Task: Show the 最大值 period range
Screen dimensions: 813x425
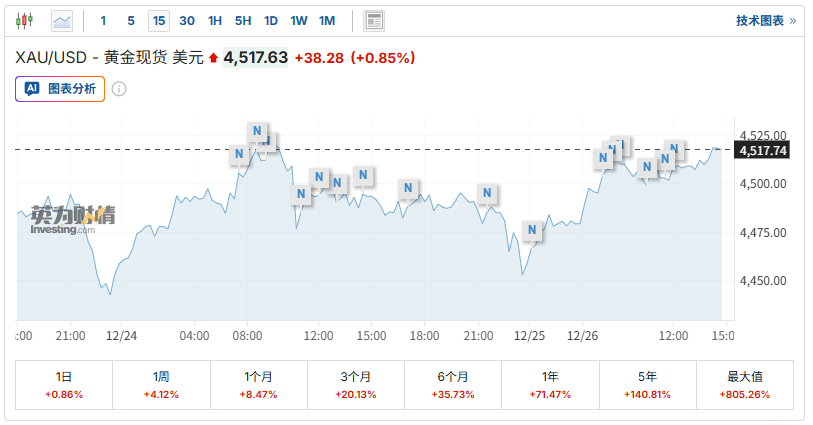Action: point(744,386)
